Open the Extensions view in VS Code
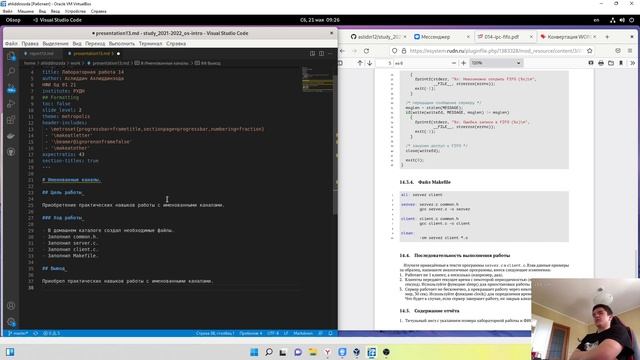This screenshot has height=360, width=640. pos(11,120)
